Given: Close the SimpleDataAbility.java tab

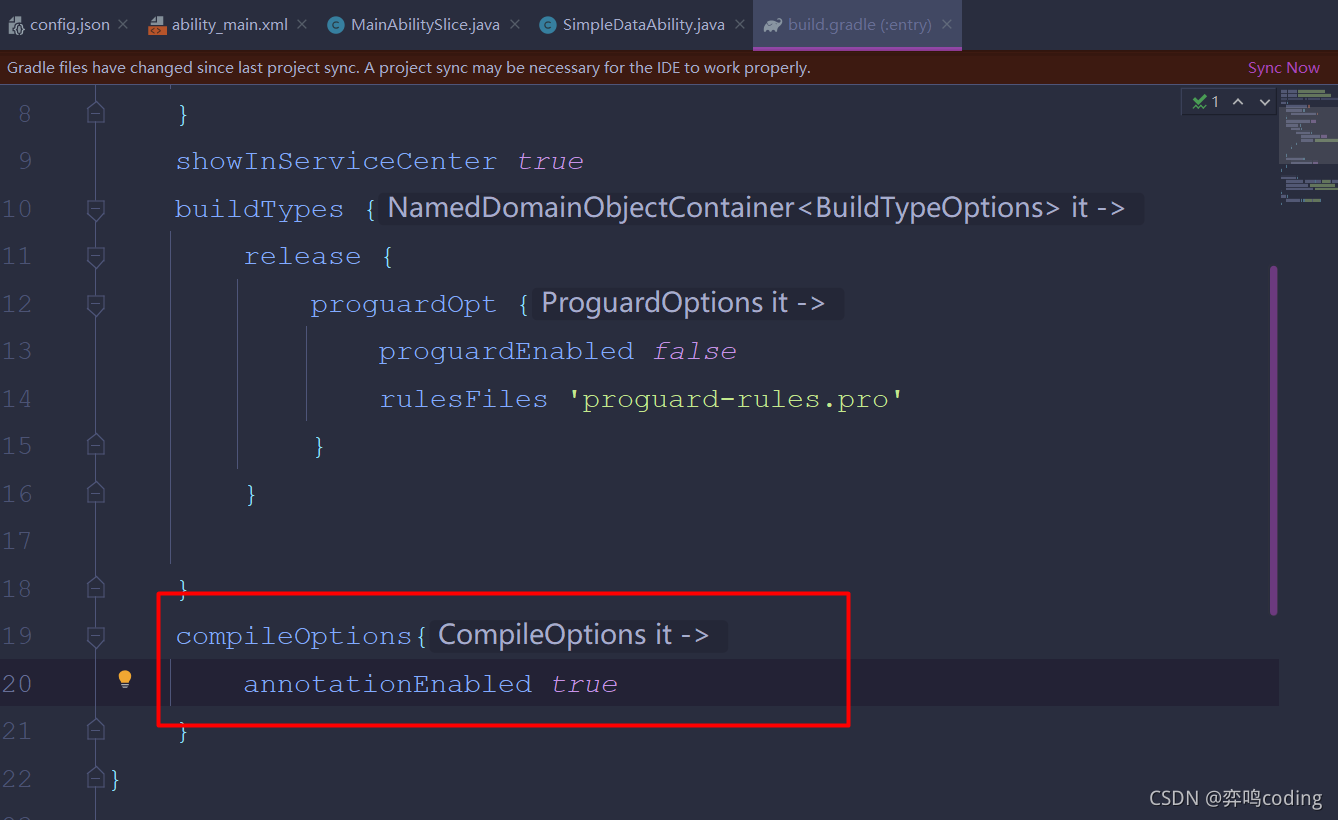Looking at the screenshot, I should [738, 25].
